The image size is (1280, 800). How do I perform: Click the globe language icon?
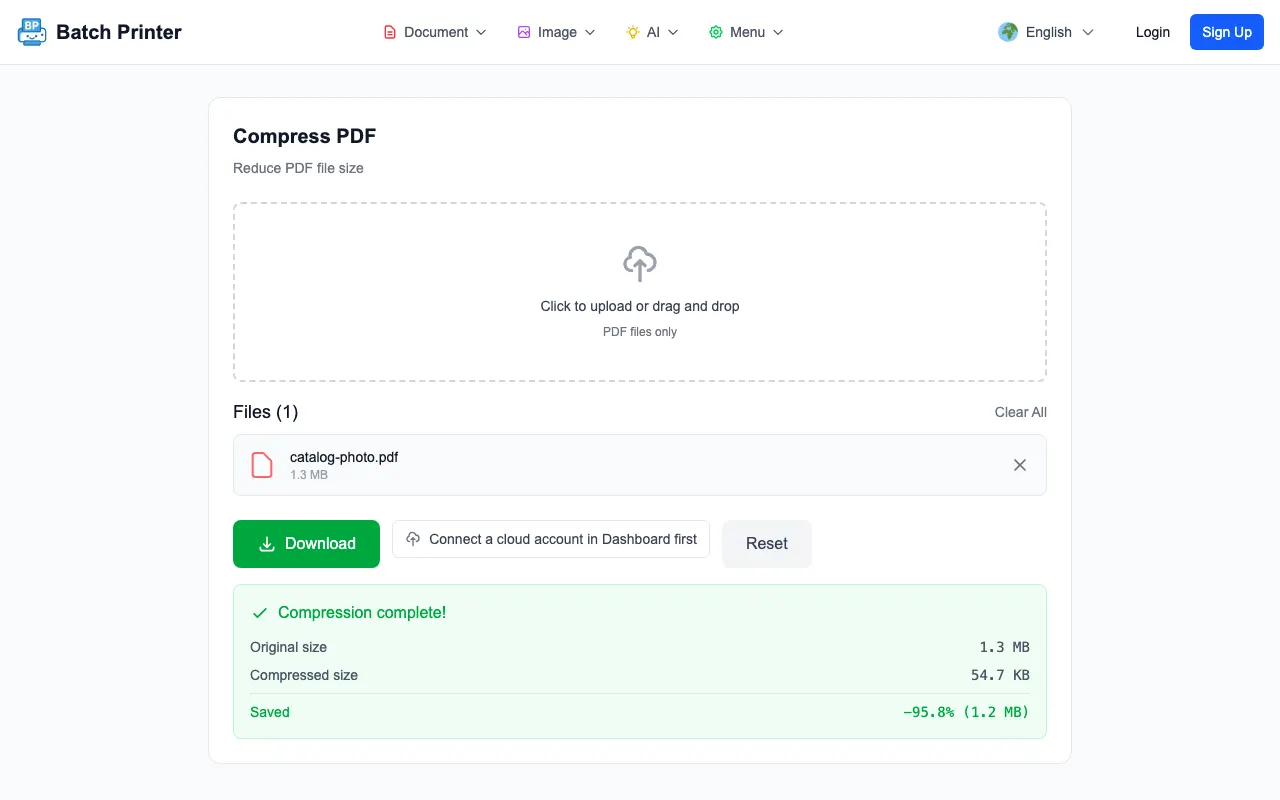pos(1008,32)
